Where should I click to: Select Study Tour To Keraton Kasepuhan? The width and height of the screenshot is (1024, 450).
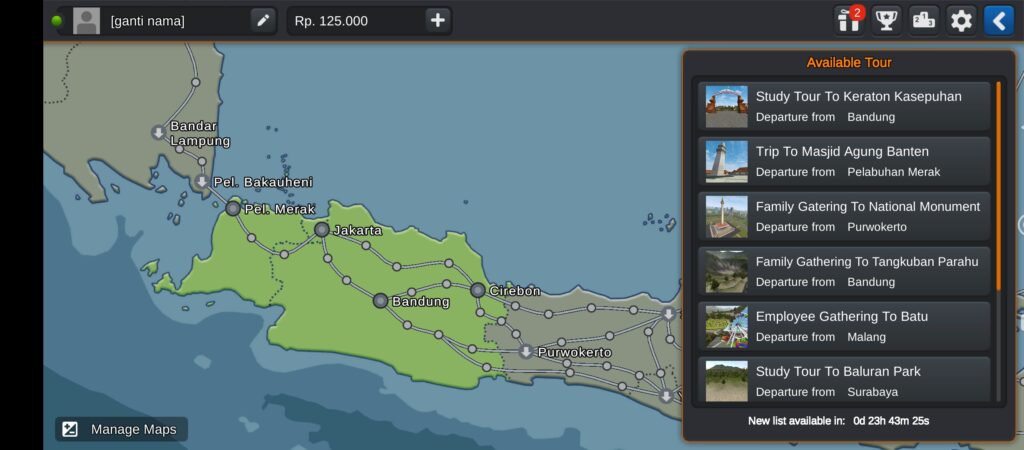click(x=844, y=106)
